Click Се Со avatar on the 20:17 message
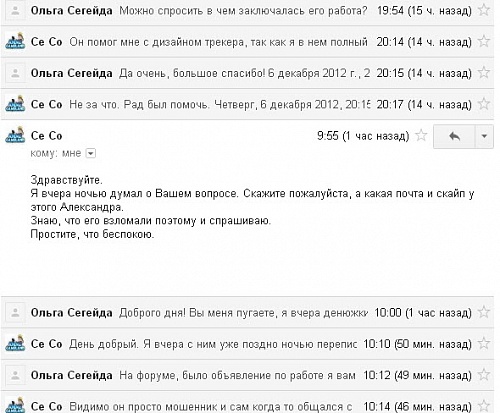This screenshot has height=413, width=500. tap(15, 104)
